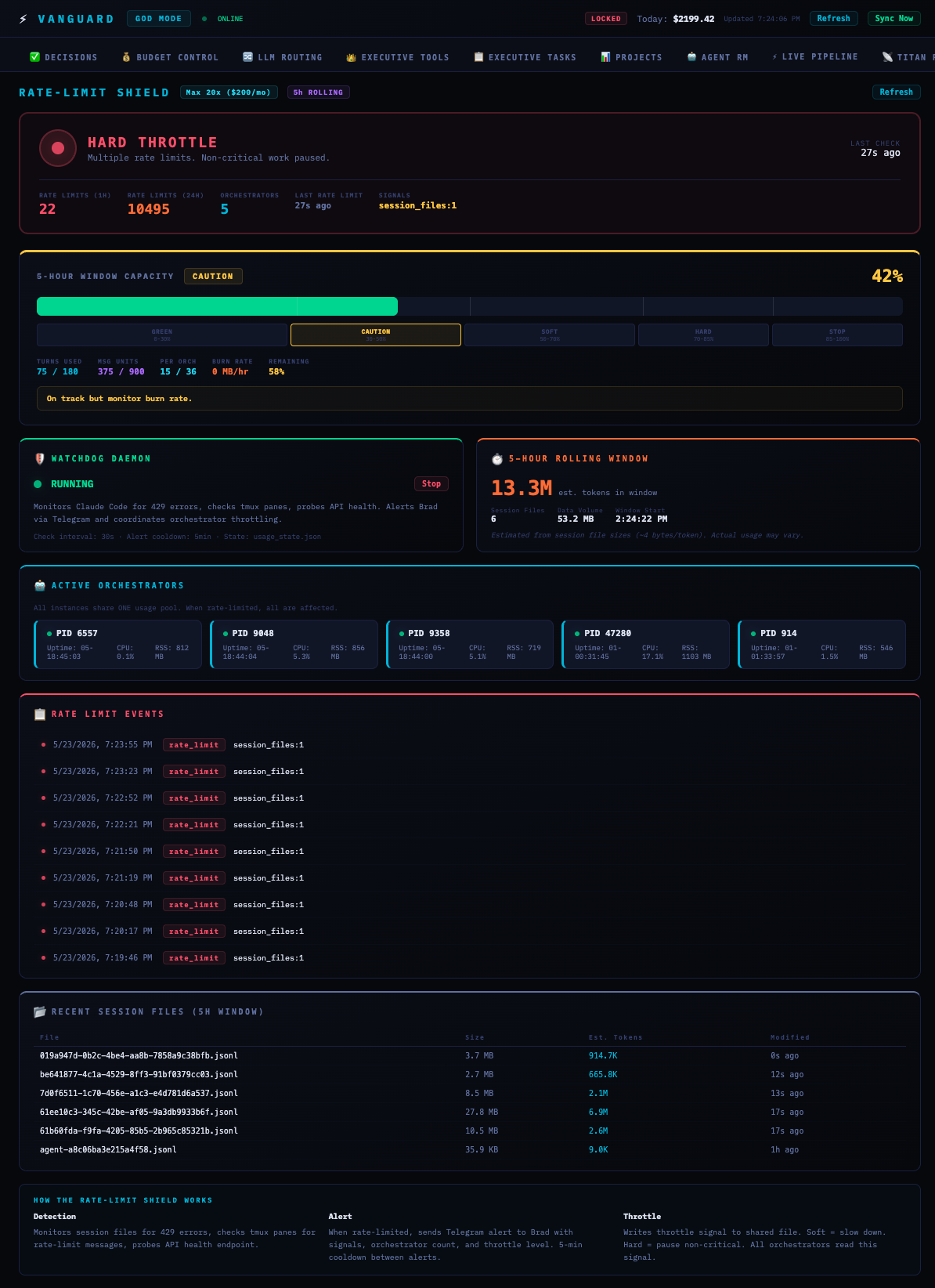
Task: Click the 5-hour window capacity progress bar
Action: (470, 306)
